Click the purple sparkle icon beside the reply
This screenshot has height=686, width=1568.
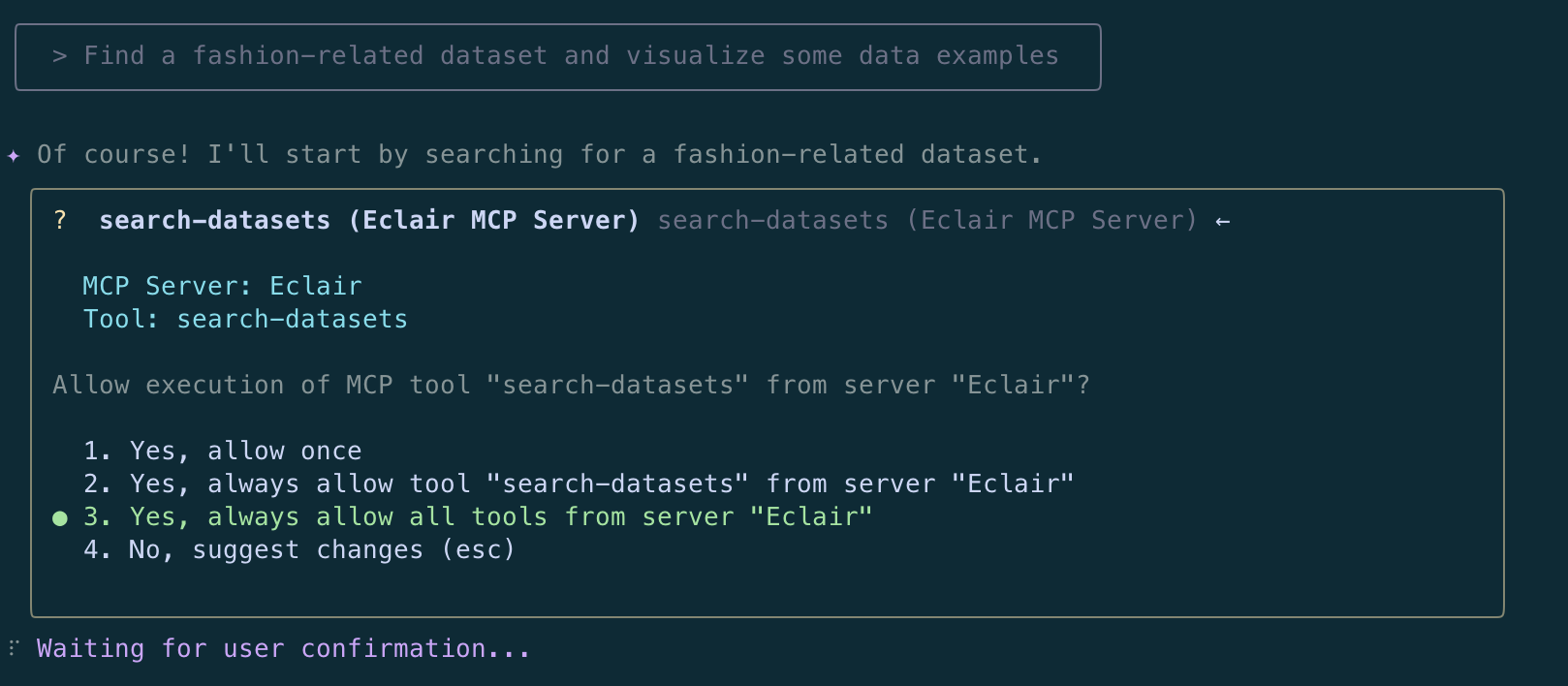point(14,155)
